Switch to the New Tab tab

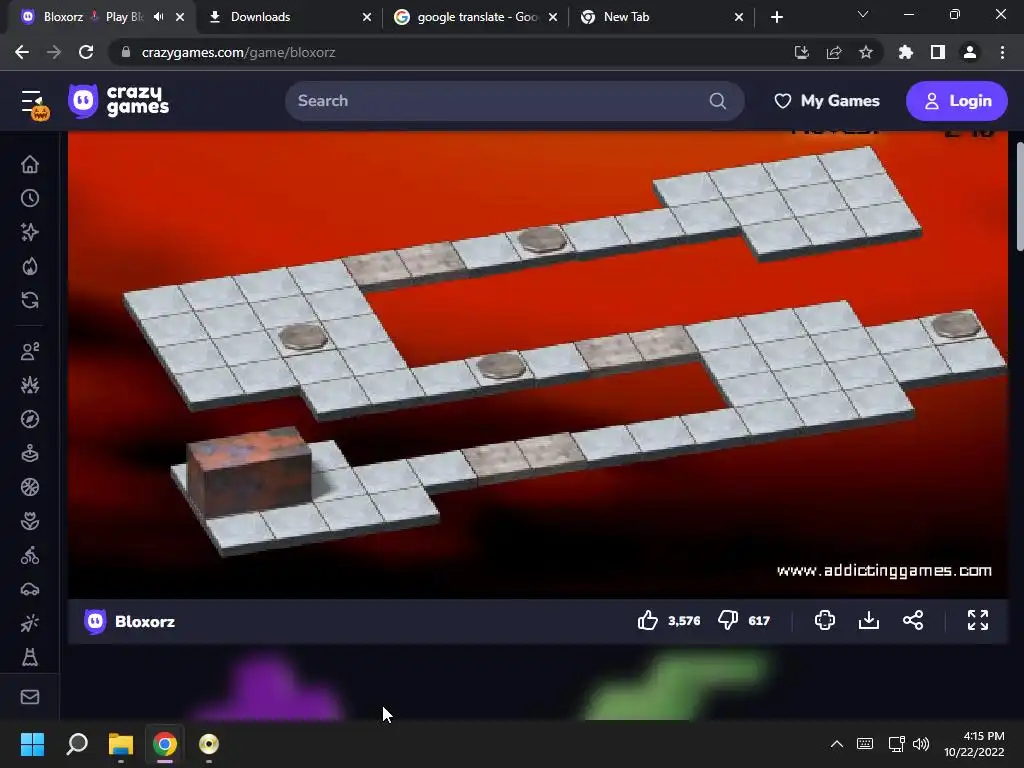[662, 17]
